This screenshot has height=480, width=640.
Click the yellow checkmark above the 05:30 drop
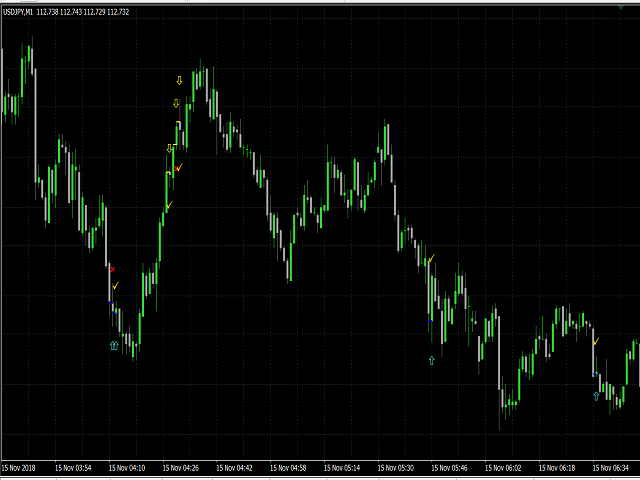432,260
